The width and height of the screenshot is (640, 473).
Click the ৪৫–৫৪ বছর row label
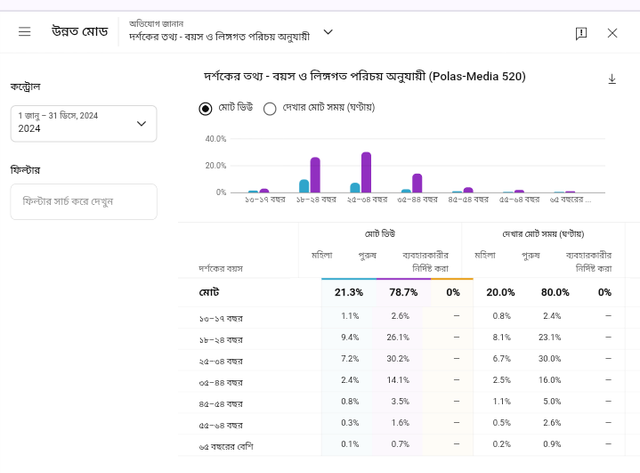pos(221,403)
